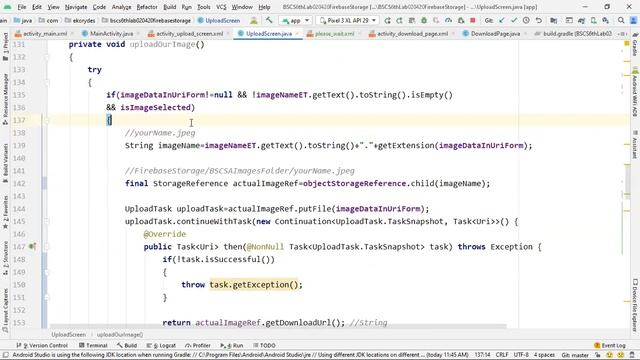The width and height of the screenshot is (640, 360).
Task: Open the Resource Manager side panel
Action: (x=5, y=99)
